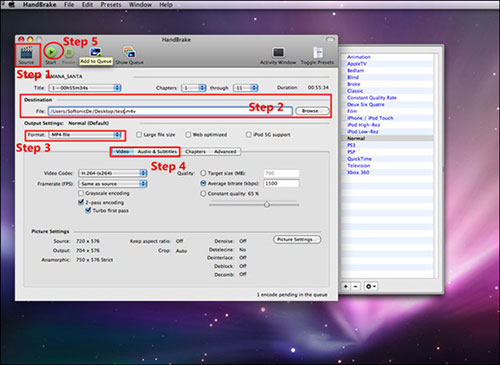Select the iPhone / iPod Touch preset
Screen dimensions: 500x365
coord(370,118)
